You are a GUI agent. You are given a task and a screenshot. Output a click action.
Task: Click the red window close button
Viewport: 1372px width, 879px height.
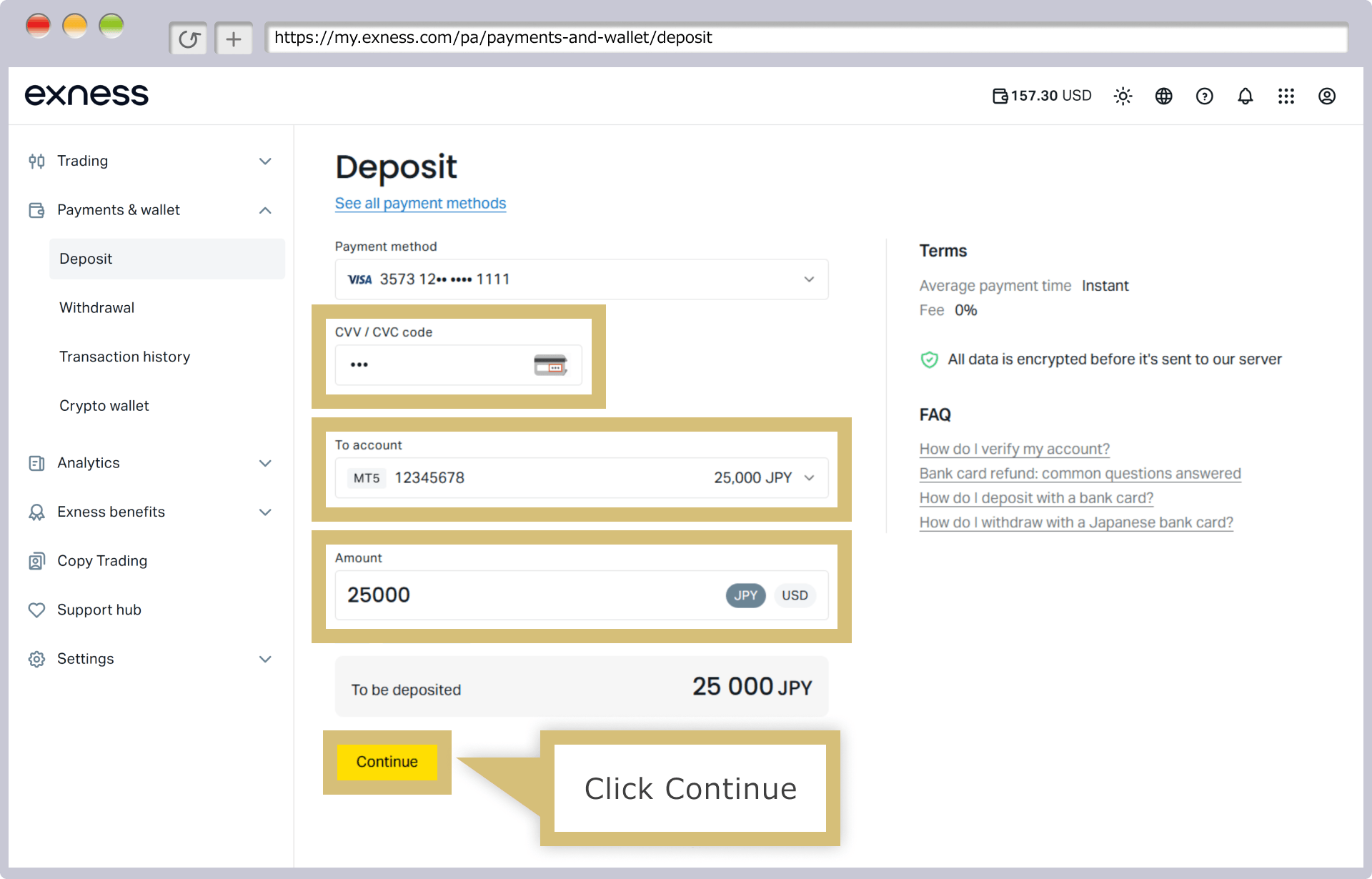[x=38, y=26]
